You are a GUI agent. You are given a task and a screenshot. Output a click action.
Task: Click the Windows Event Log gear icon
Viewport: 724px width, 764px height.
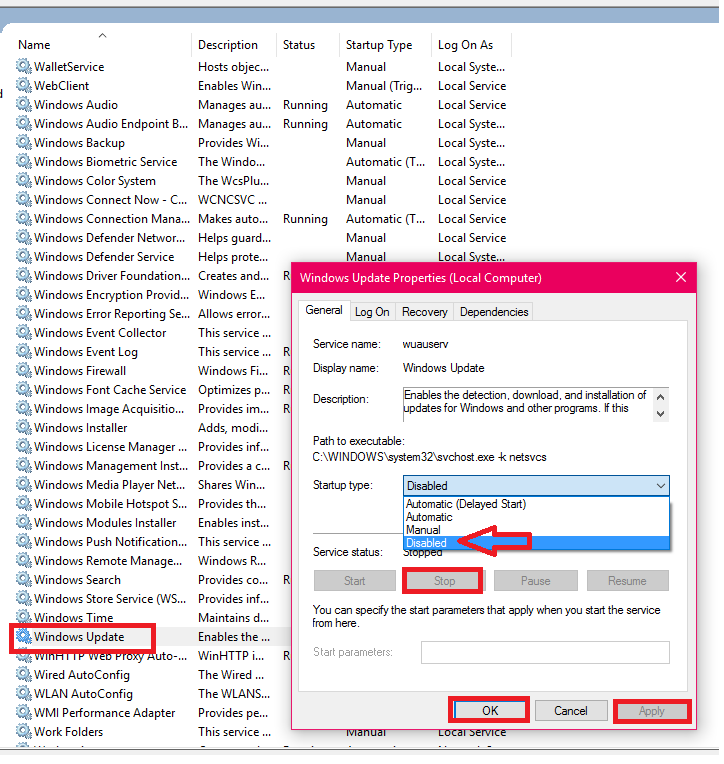click(x=23, y=351)
